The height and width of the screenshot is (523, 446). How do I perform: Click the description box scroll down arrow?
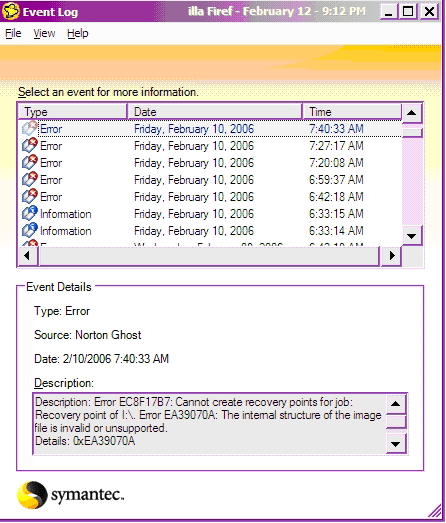pyautogui.click(x=396, y=444)
